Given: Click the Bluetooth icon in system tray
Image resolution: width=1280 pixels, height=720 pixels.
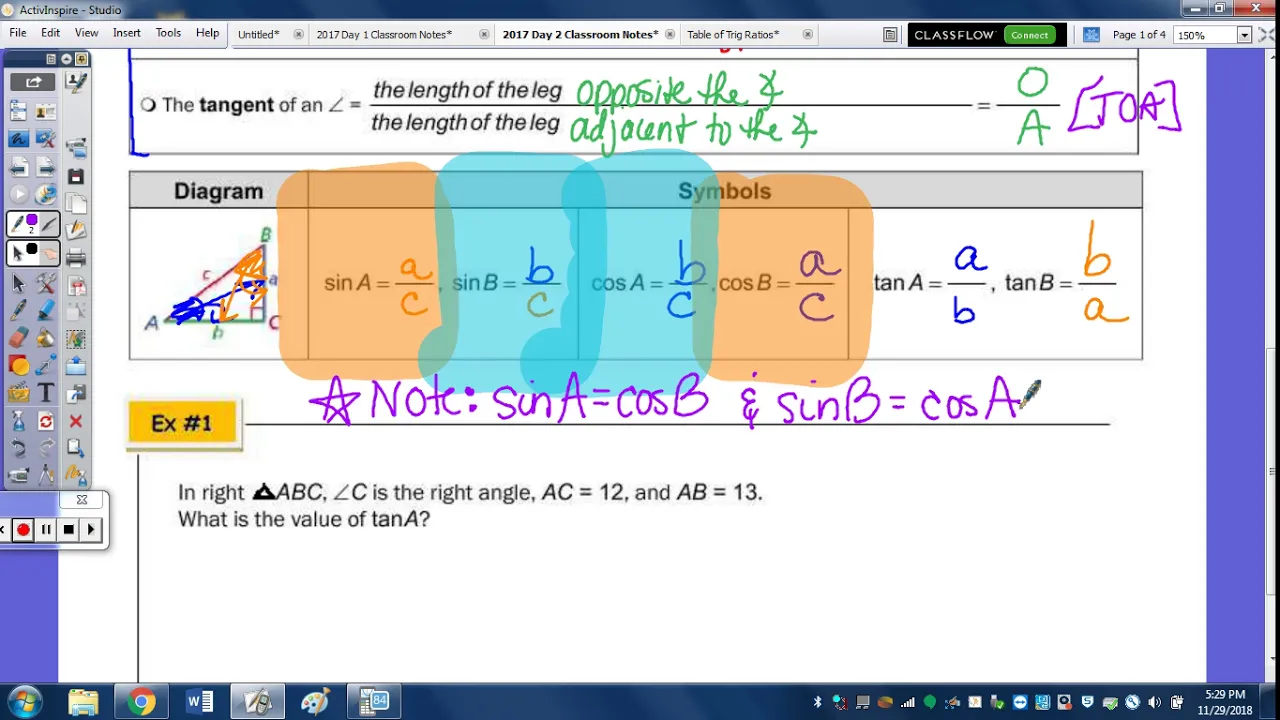Looking at the screenshot, I should click(x=817, y=702).
